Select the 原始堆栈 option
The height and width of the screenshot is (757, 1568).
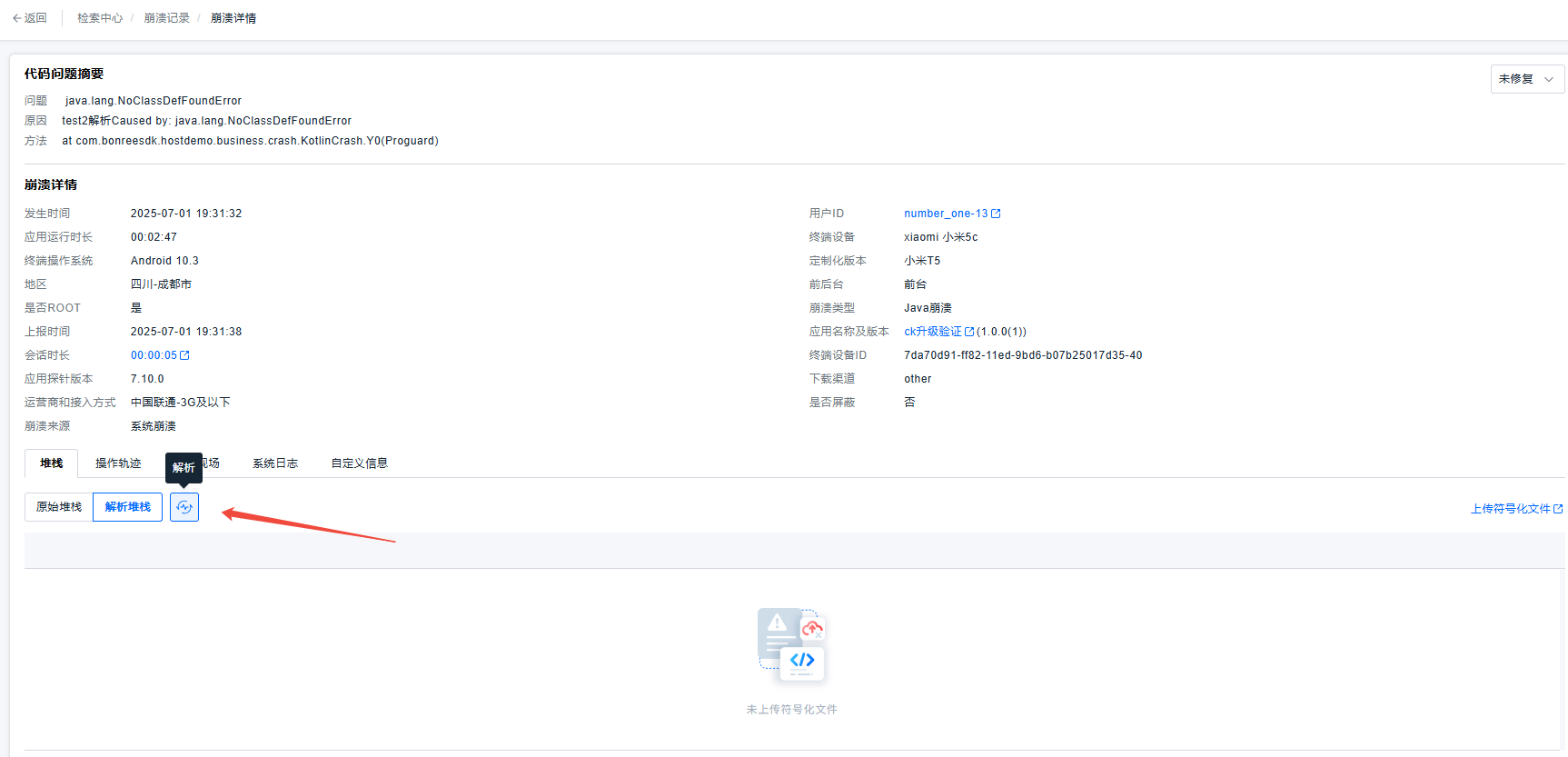point(59,507)
